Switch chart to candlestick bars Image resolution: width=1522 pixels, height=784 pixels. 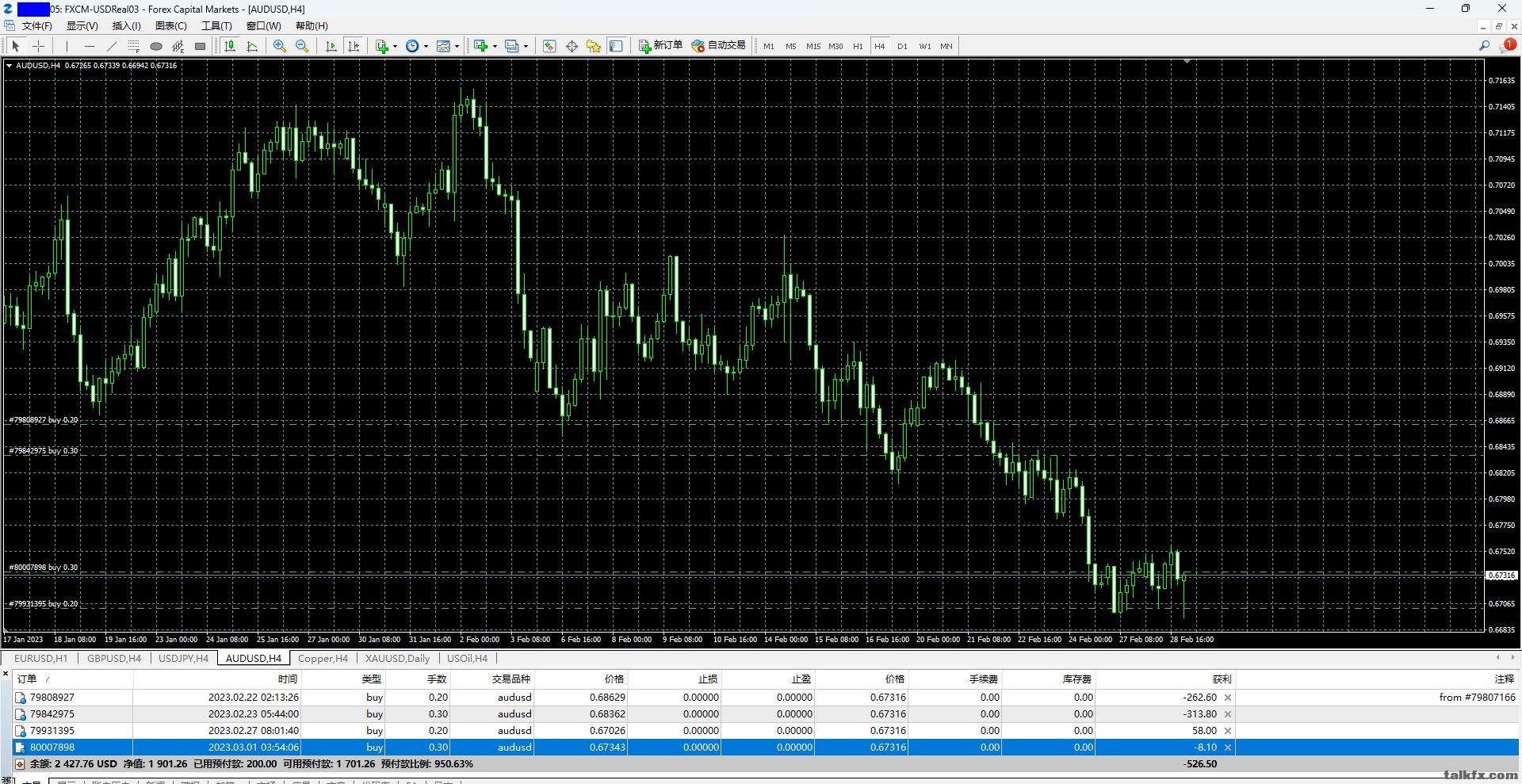click(x=230, y=46)
